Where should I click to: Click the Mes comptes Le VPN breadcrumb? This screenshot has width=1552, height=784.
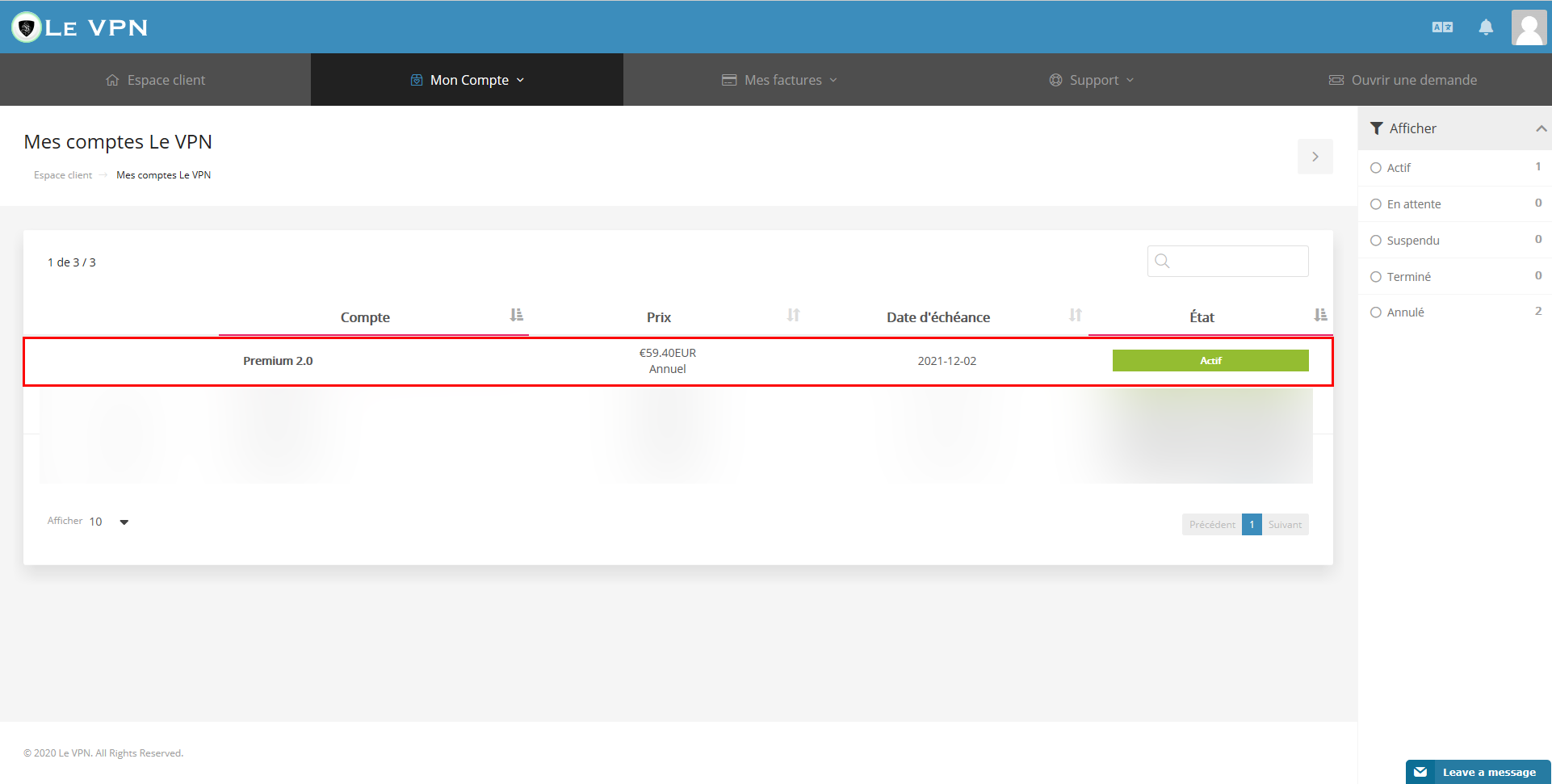(x=163, y=175)
